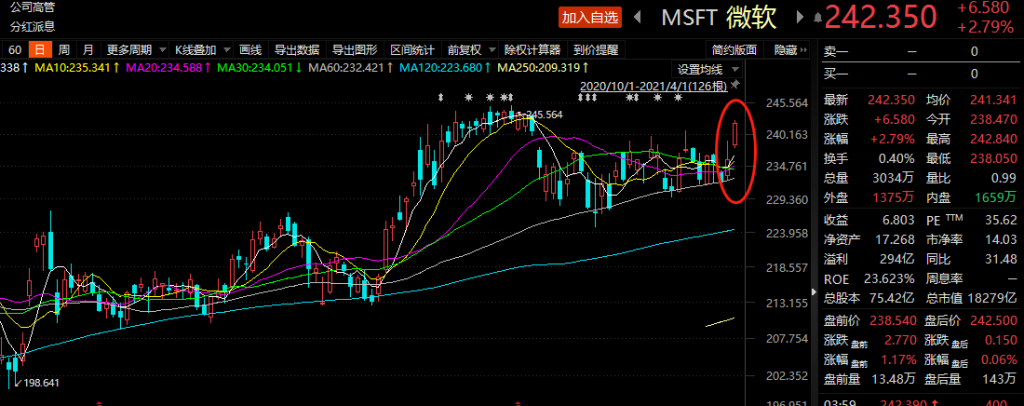1024x406 pixels.
Task: Open 区间统计 interval statistics
Action: point(412,50)
